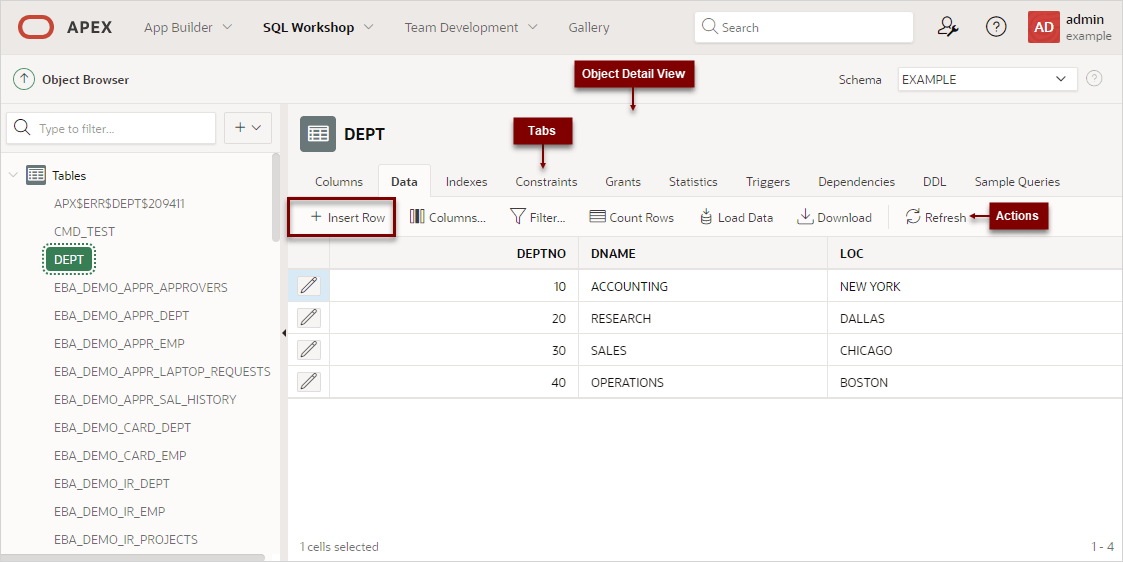Select the Data tab
This screenshot has height=562, width=1123.
[x=404, y=182]
